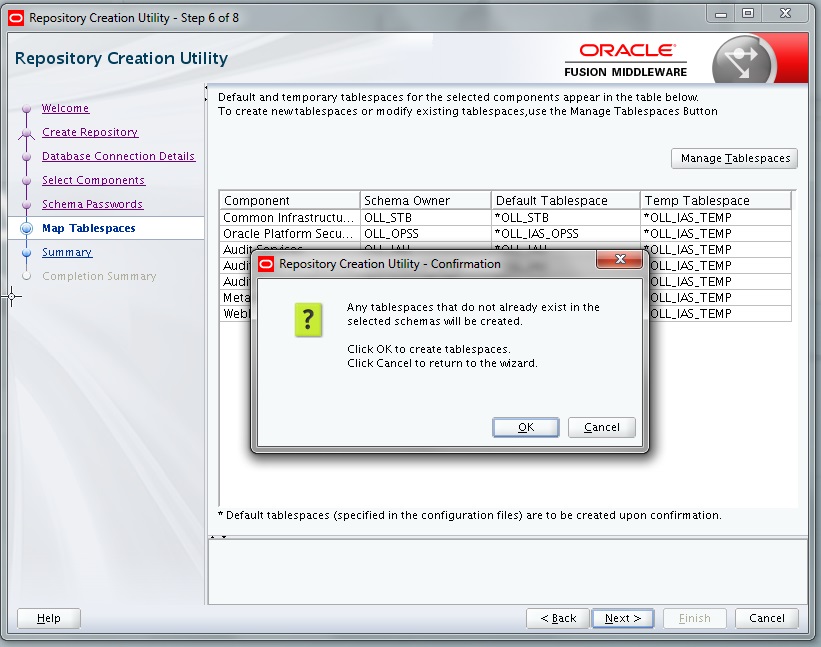
Task: Click the question mark icon in dialog
Action: tap(308, 319)
